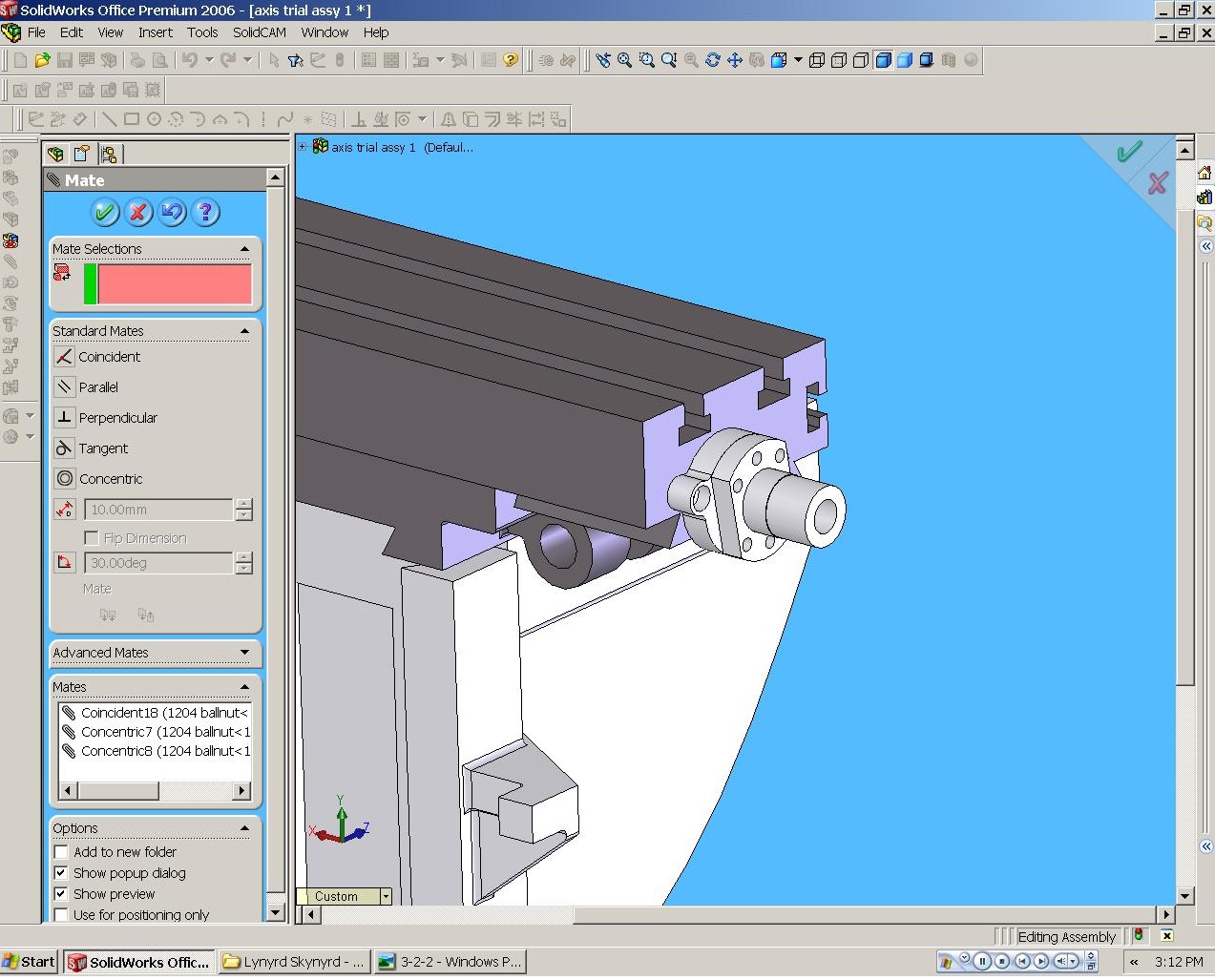Click the Perpendicular mate icon
The width and height of the screenshot is (1215, 980).
(64, 418)
